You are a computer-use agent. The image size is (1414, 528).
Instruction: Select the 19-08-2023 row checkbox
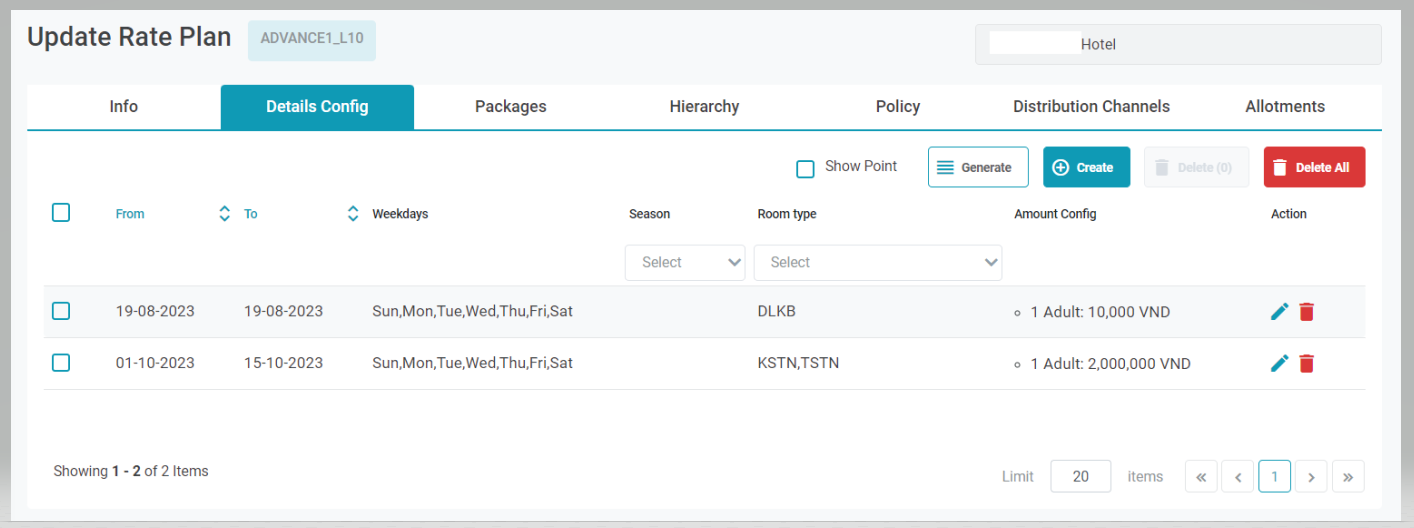[x=61, y=311]
